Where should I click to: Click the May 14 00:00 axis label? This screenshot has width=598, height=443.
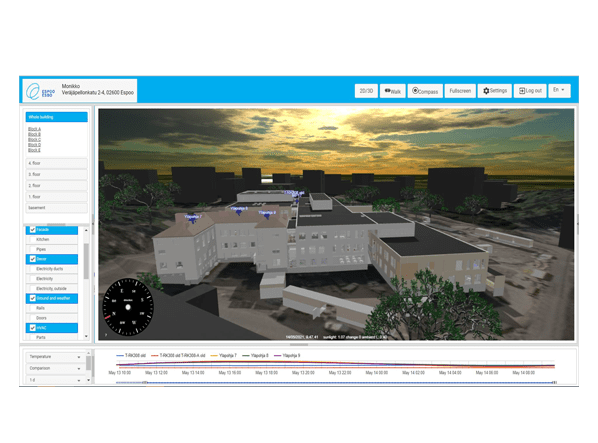click(x=376, y=372)
